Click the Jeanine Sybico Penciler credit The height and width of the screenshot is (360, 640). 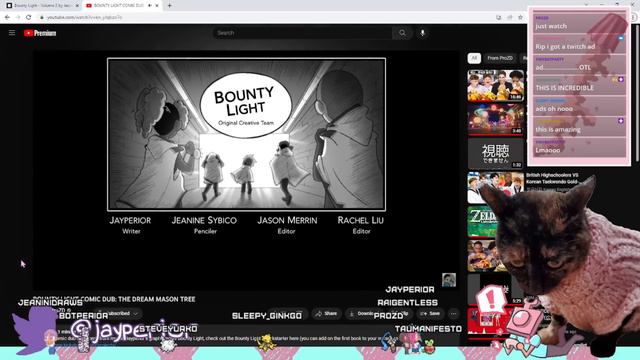204,225
